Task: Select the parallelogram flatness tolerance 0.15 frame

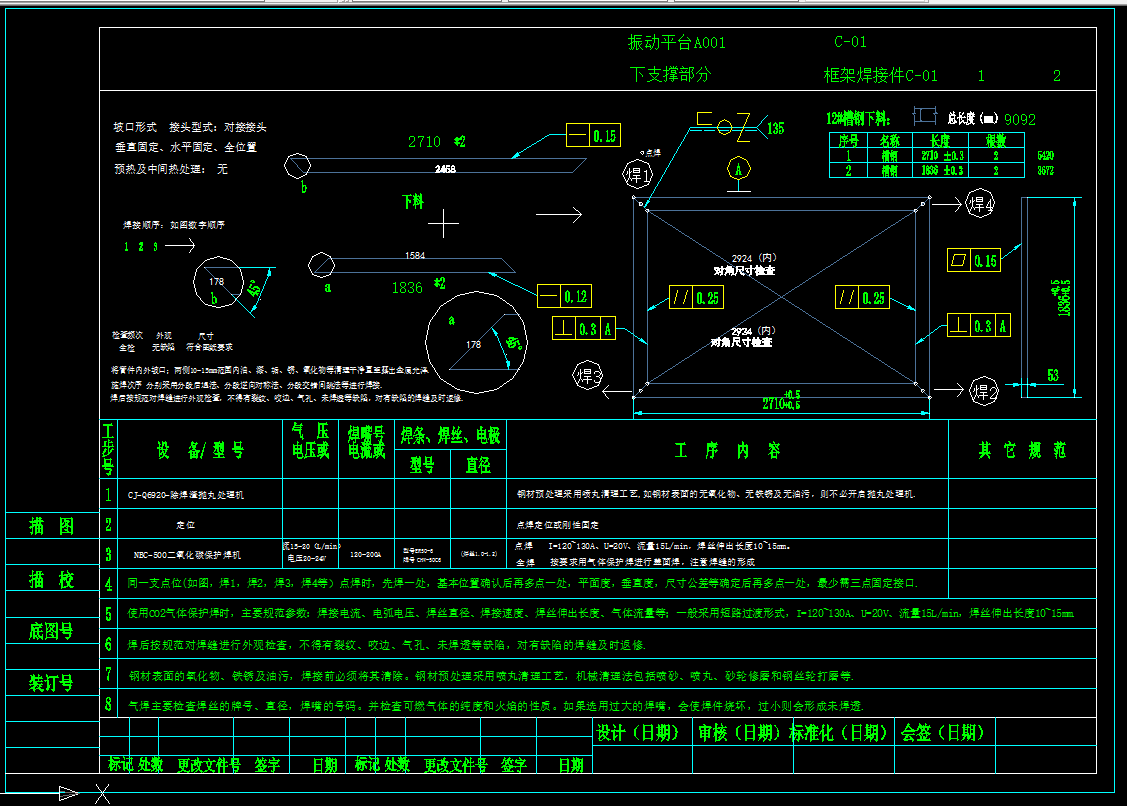Action: coord(974,261)
